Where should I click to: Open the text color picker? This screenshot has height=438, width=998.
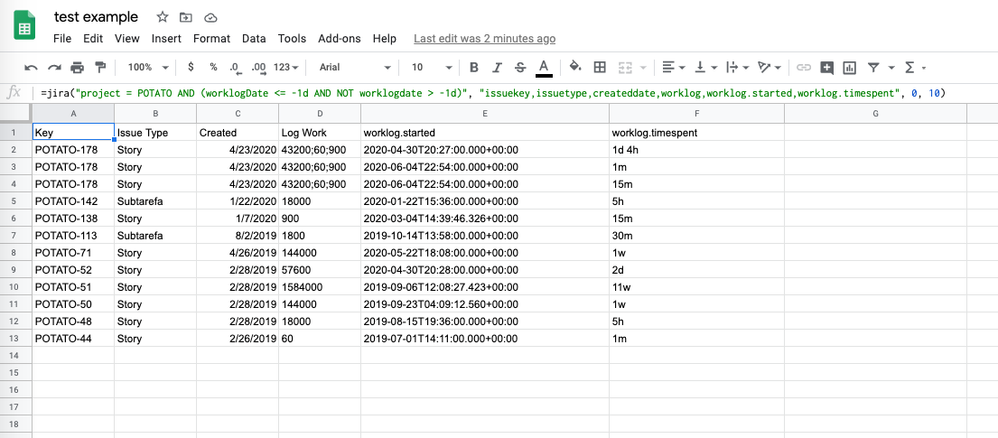543,67
